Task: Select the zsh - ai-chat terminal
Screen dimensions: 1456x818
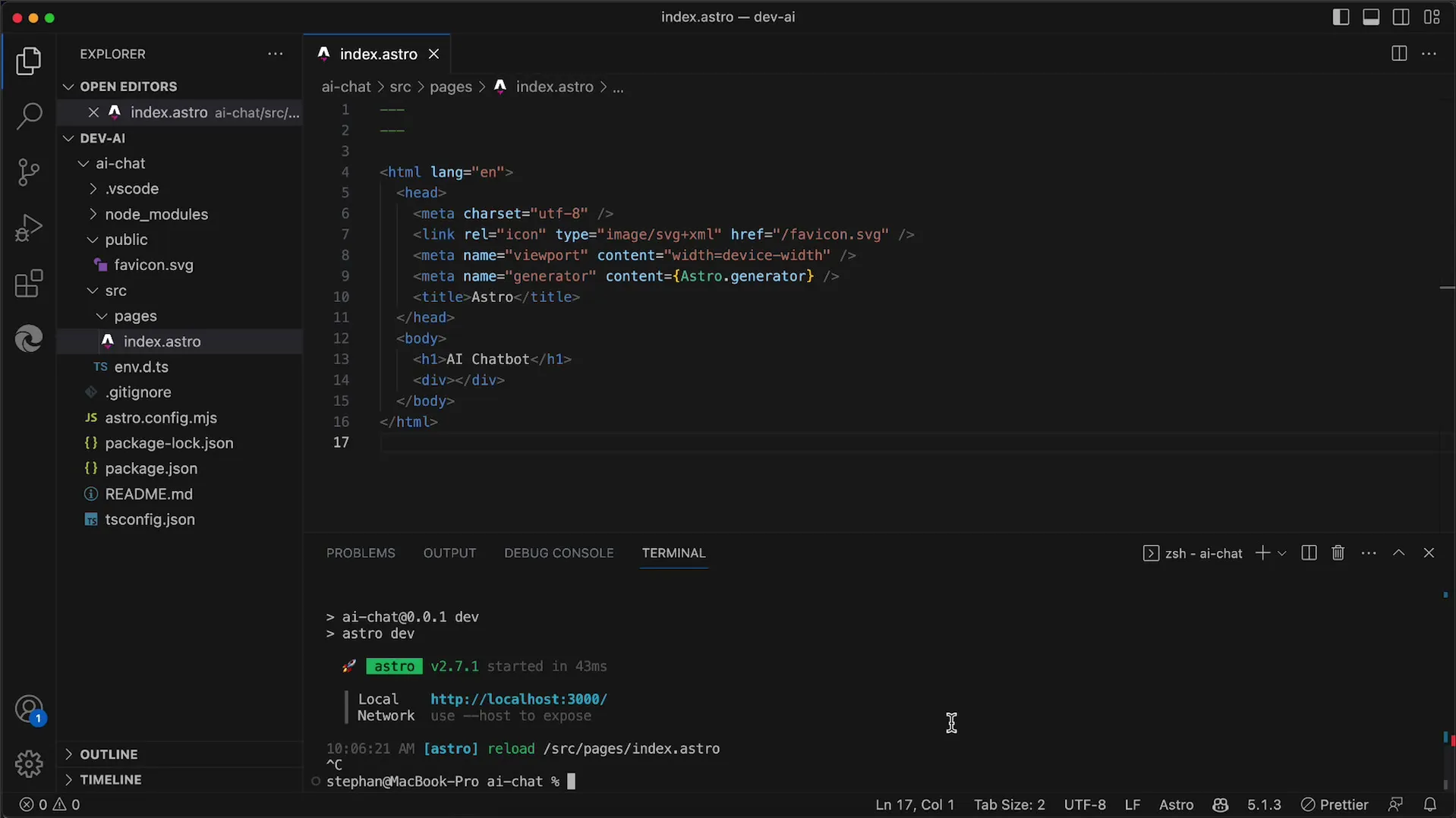Action: [x=1193, y=553]
